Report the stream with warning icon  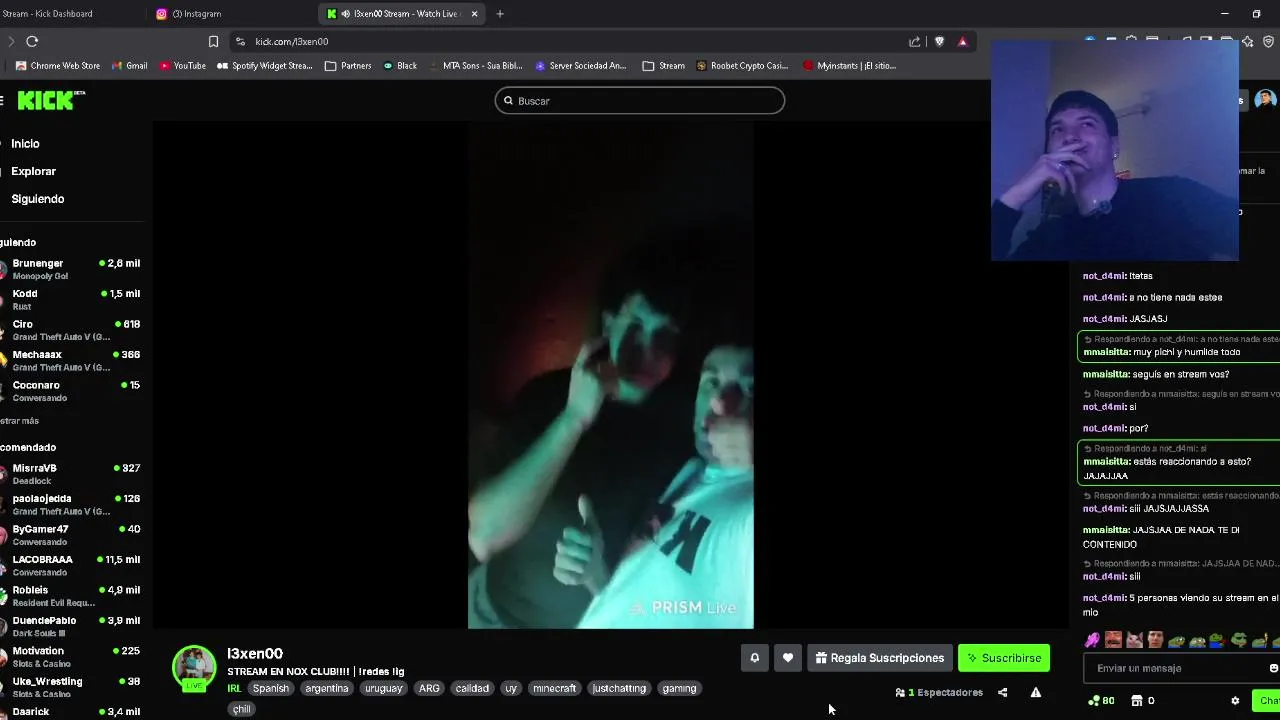(1036, 692)
